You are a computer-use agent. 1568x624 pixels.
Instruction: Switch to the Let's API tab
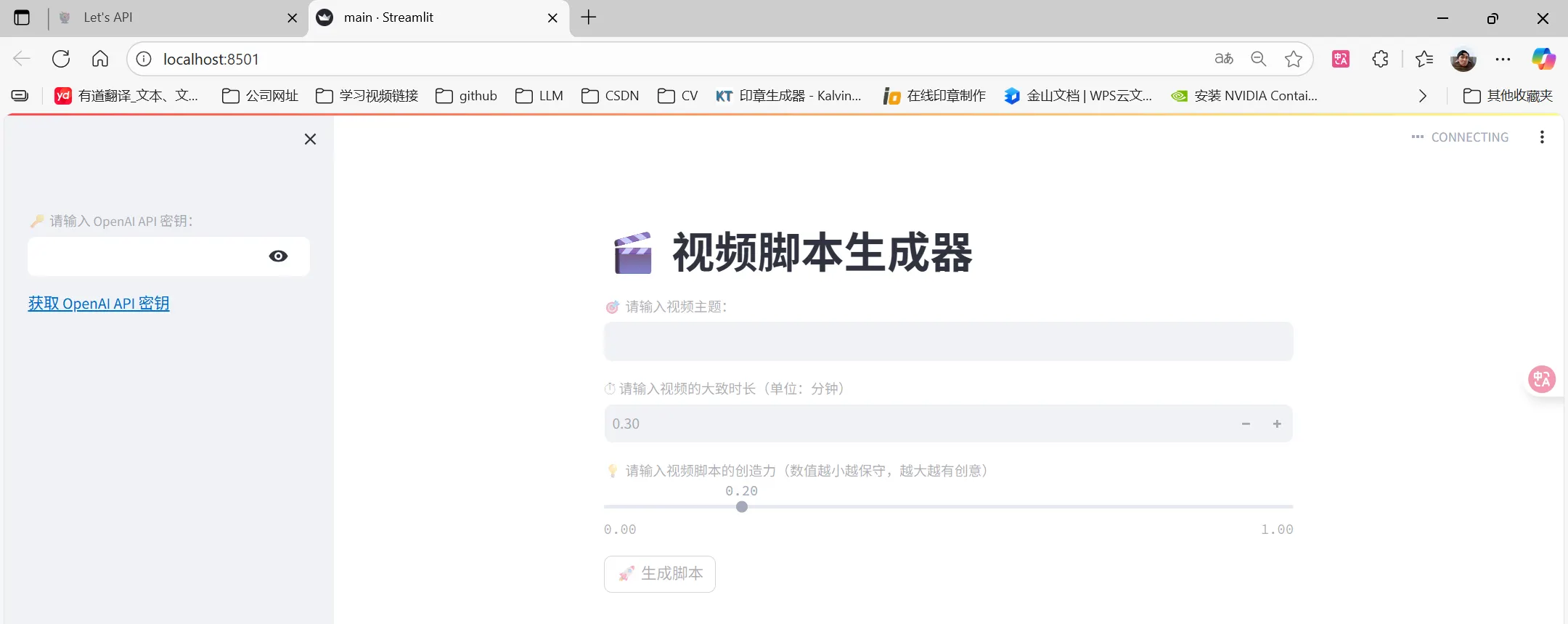pos(178,17)
